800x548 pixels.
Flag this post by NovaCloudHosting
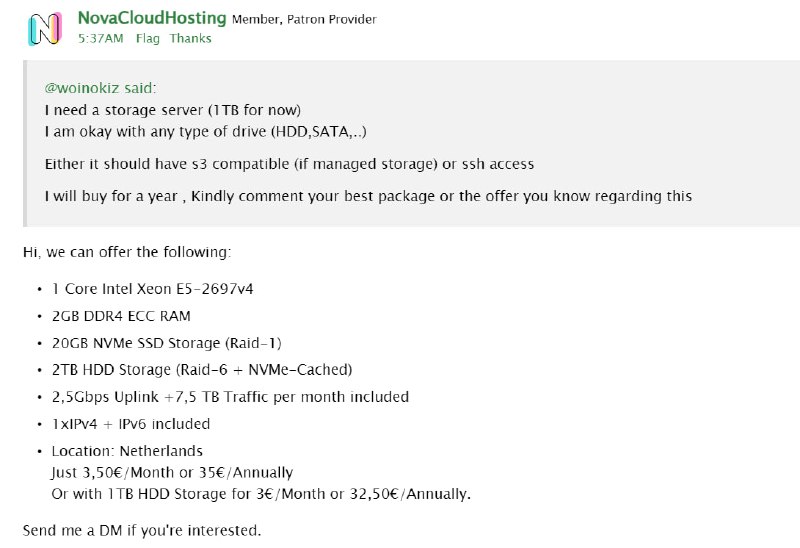pos(147,38)
